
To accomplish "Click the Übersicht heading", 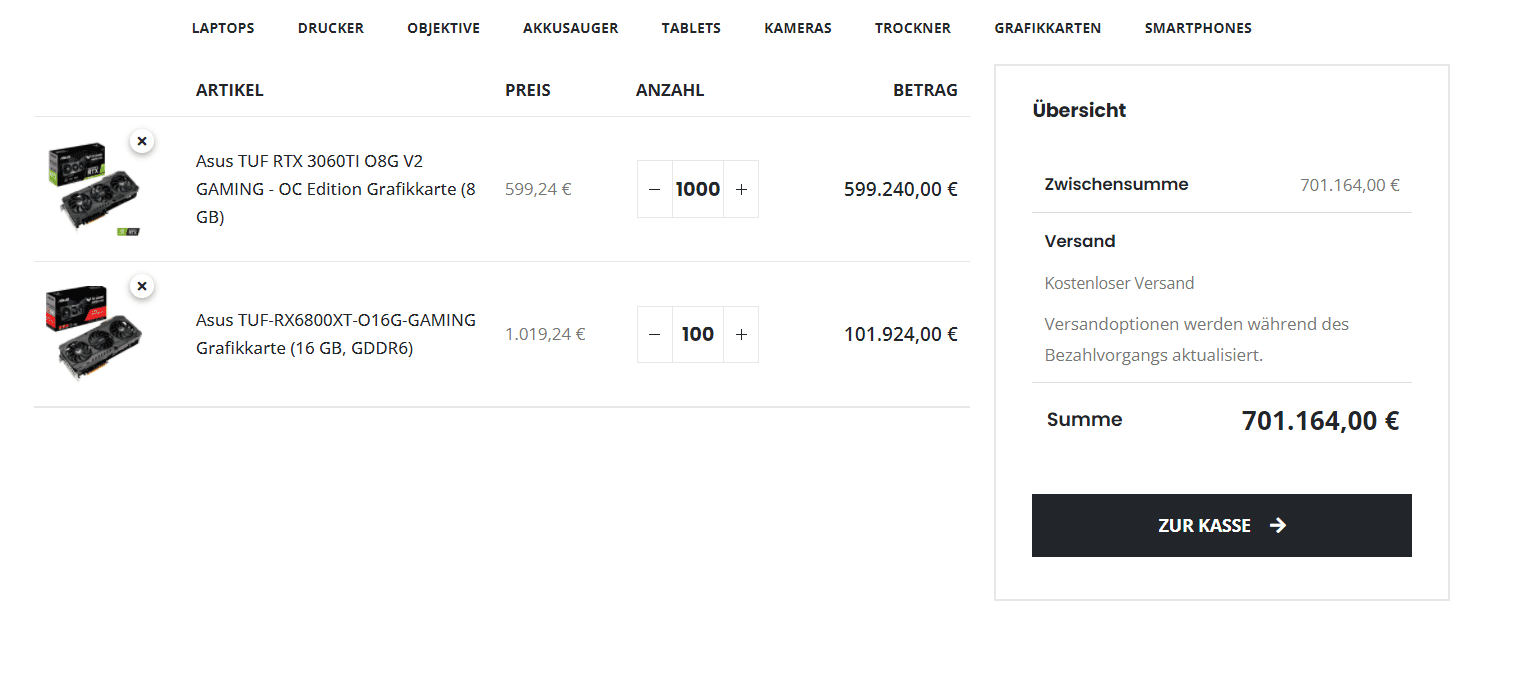I will [x=1079, y=110].
